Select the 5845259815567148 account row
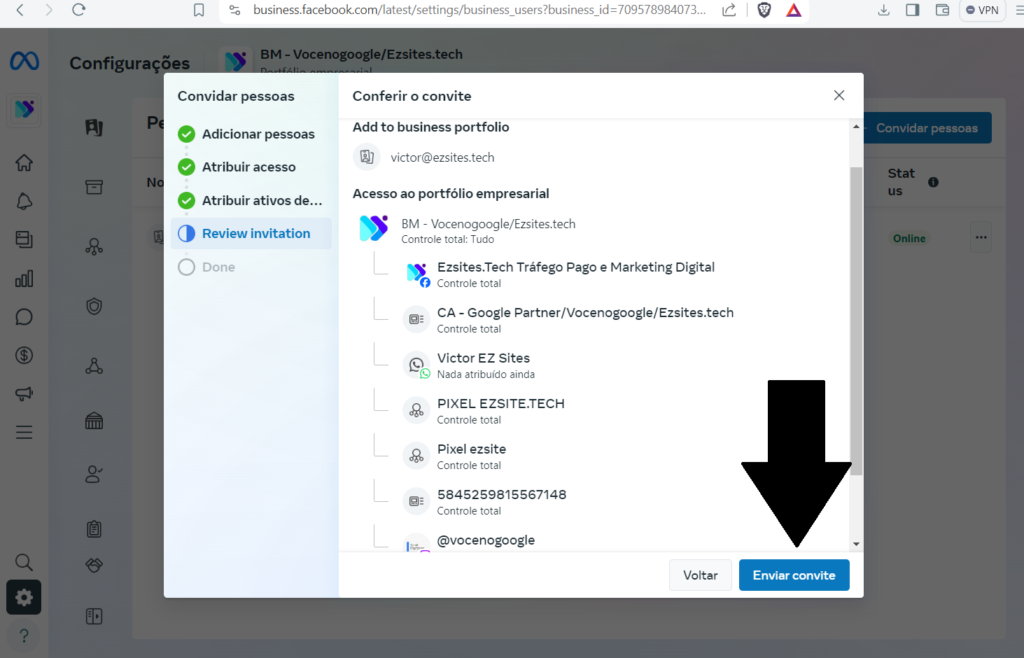The height and width of the screenshot is (658, 1024). coord(485,502)
